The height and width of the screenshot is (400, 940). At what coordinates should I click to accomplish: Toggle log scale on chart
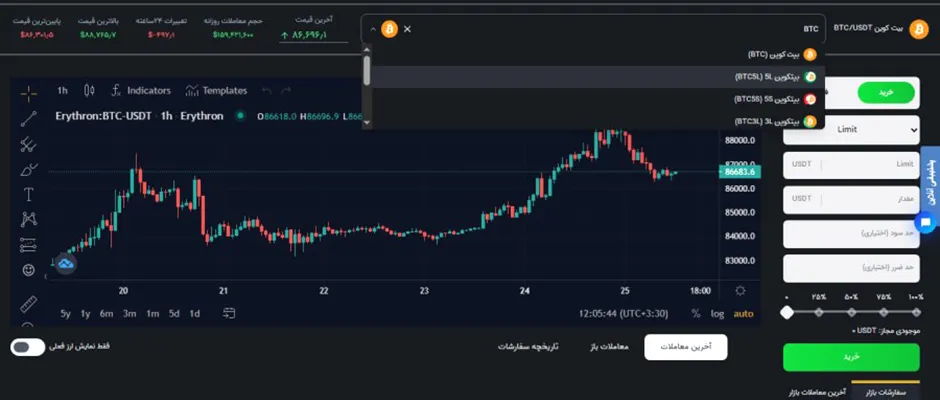[718, 313]
